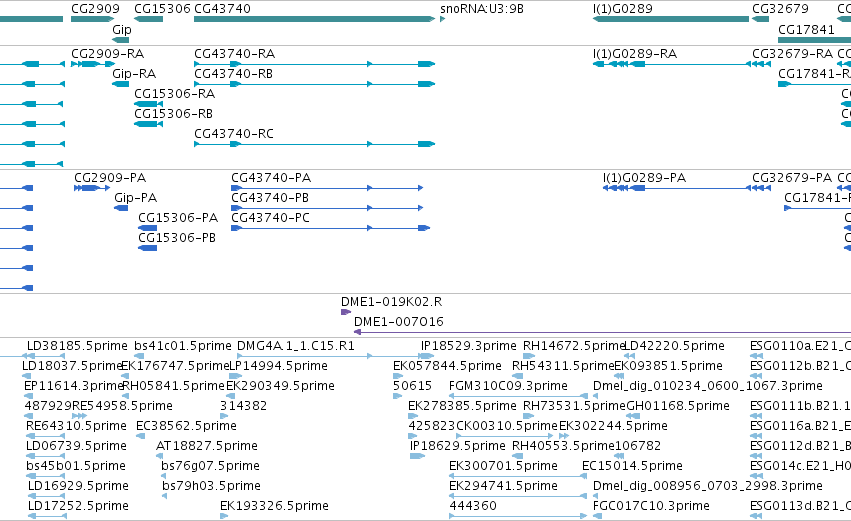
Task: Click EST EK302244.5prime
Action: click(x=613, y=426)
